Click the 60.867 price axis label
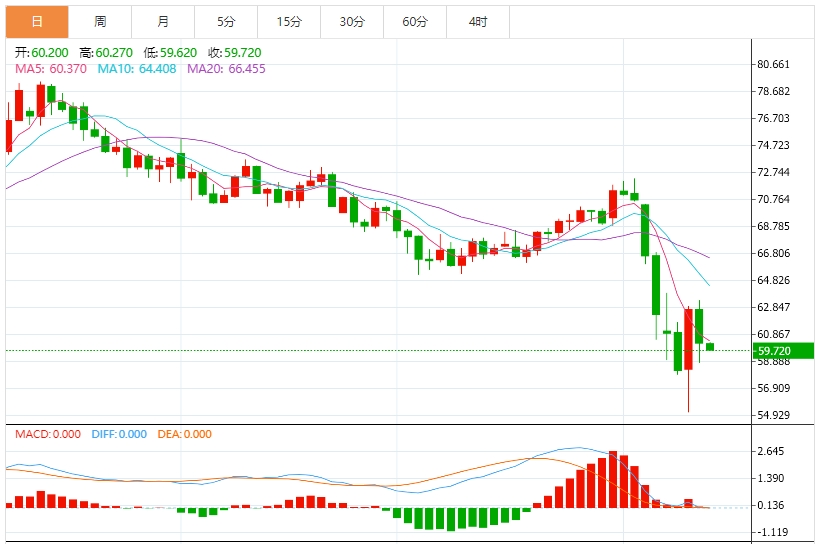Screen dimensions: 827x544 (x=773, y=334)
